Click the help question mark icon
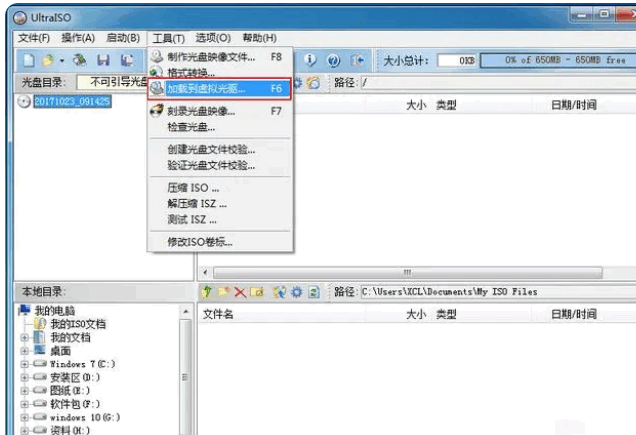Image resolution: width=636 pixels, height=435 pixels. (x=333, y=61)
